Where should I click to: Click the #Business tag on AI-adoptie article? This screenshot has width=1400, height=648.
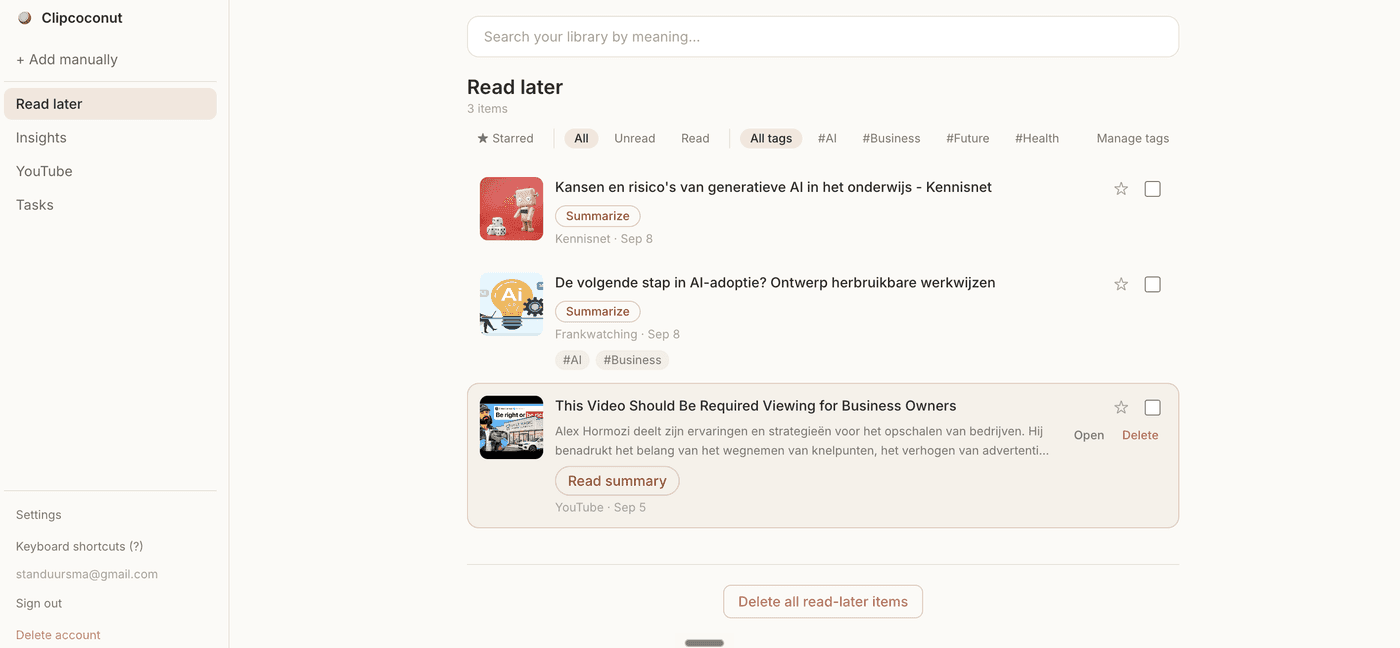click(x=633, y=360)
